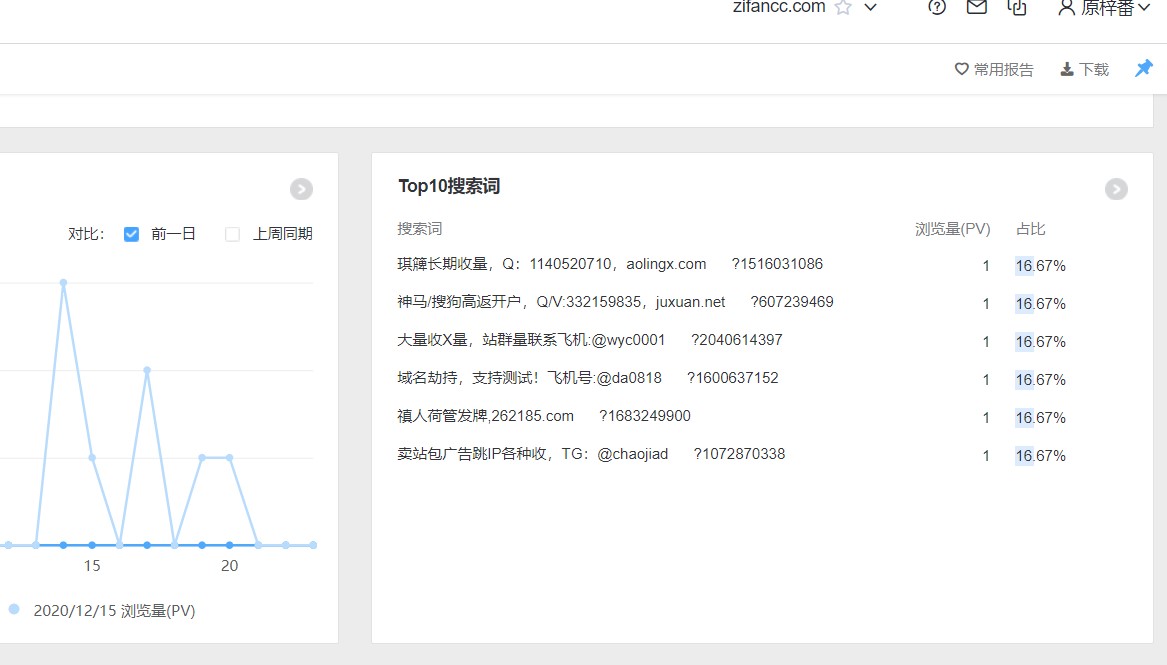Expand the zifancc.com site dropdown

click(870, 8)
